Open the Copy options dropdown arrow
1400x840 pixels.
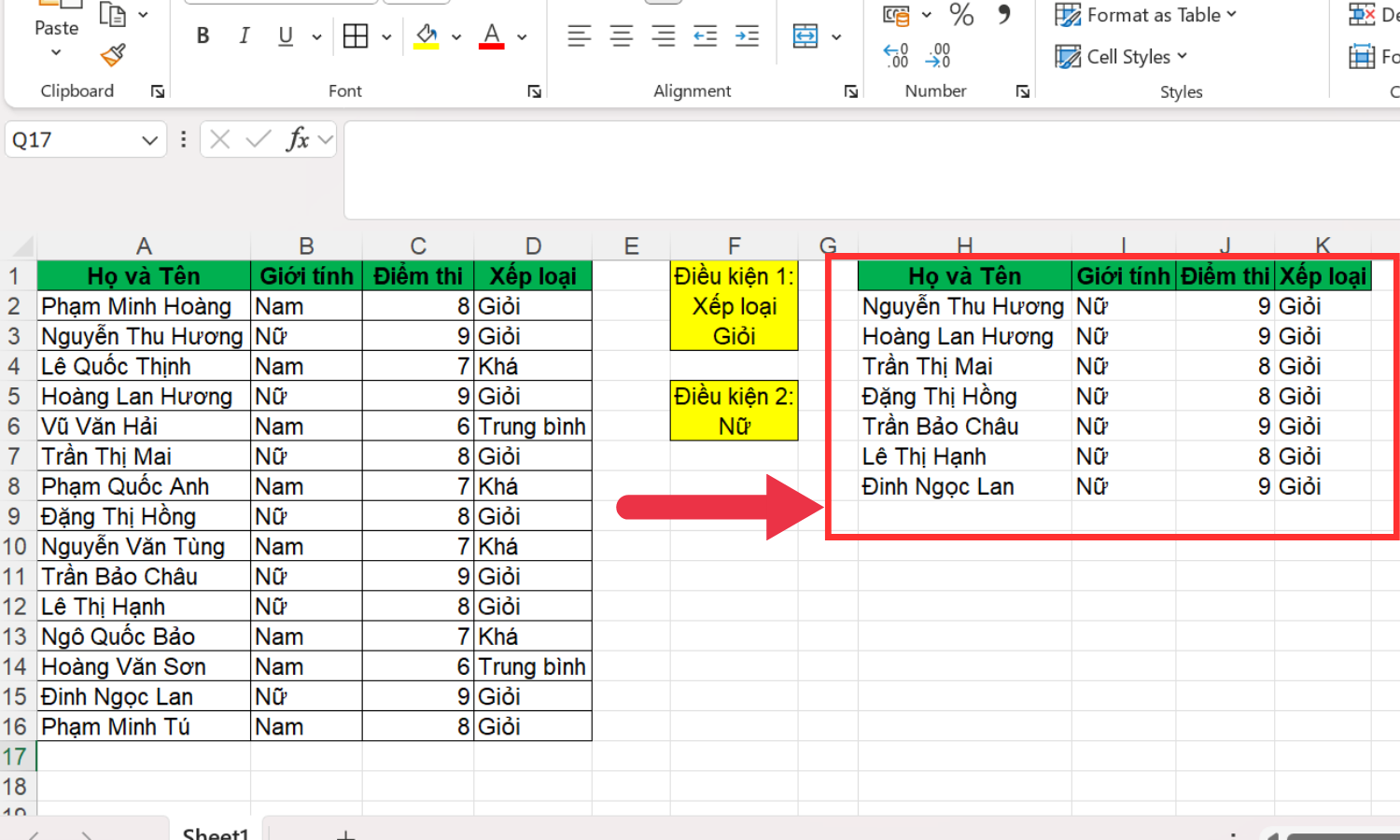(143, 15)
